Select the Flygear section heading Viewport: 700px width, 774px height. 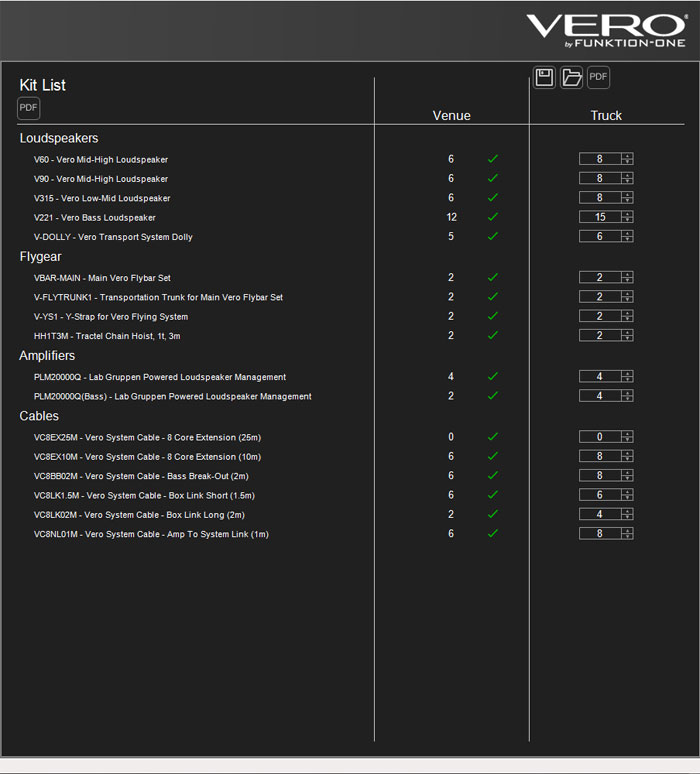point(40,257)
